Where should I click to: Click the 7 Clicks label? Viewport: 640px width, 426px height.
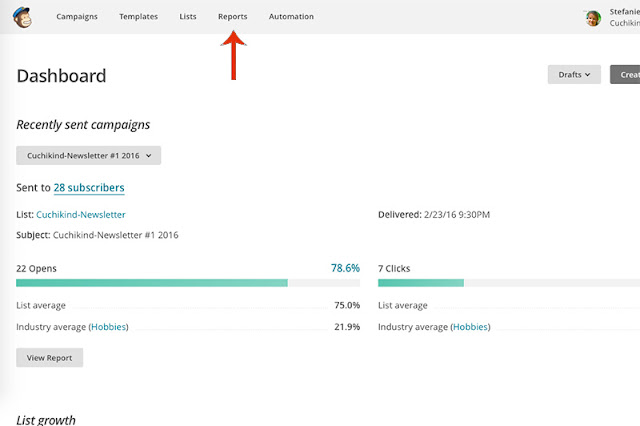coord(394,268)
